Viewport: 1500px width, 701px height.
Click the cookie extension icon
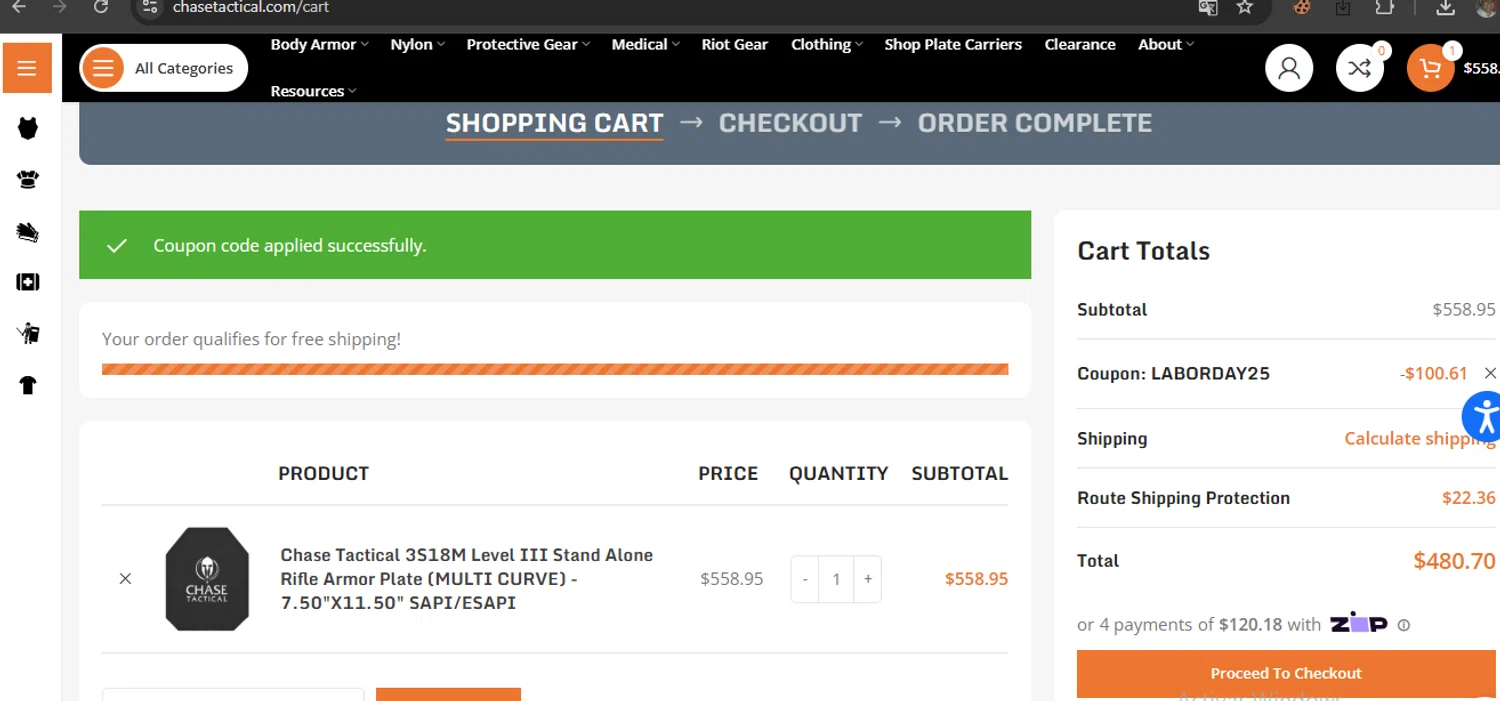point(1302,7)
